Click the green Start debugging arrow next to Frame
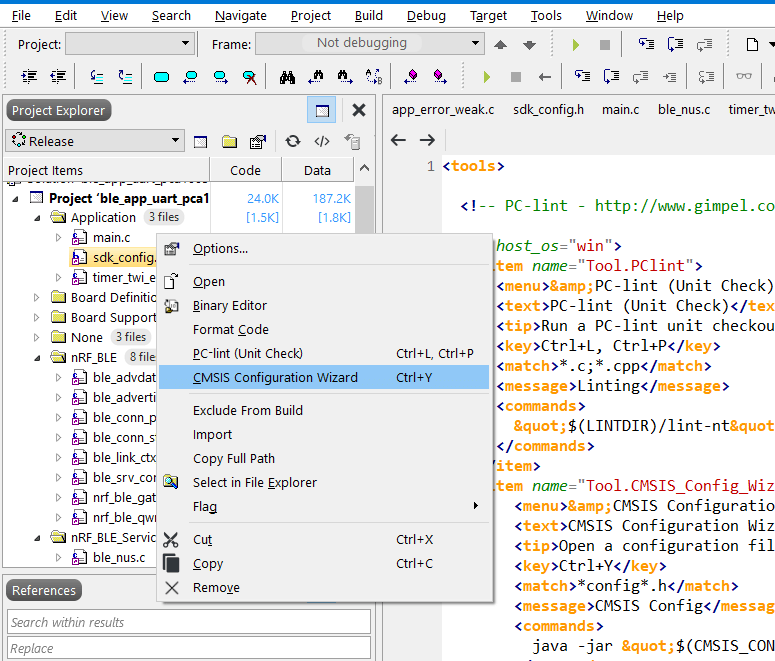 575,44
